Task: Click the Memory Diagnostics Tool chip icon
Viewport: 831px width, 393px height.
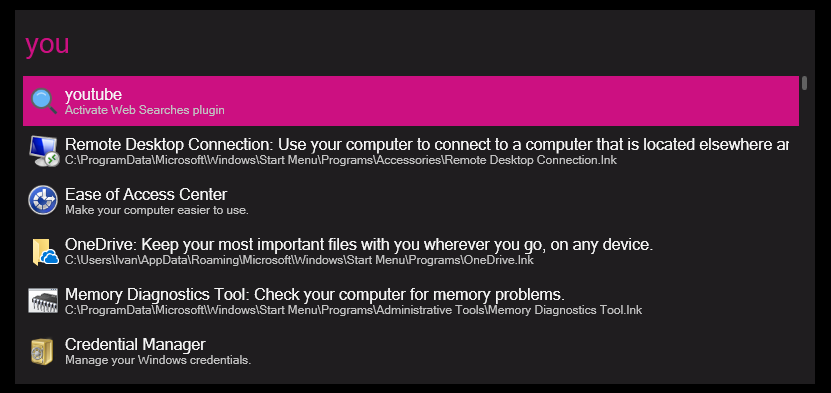Action: coord(43,300)
